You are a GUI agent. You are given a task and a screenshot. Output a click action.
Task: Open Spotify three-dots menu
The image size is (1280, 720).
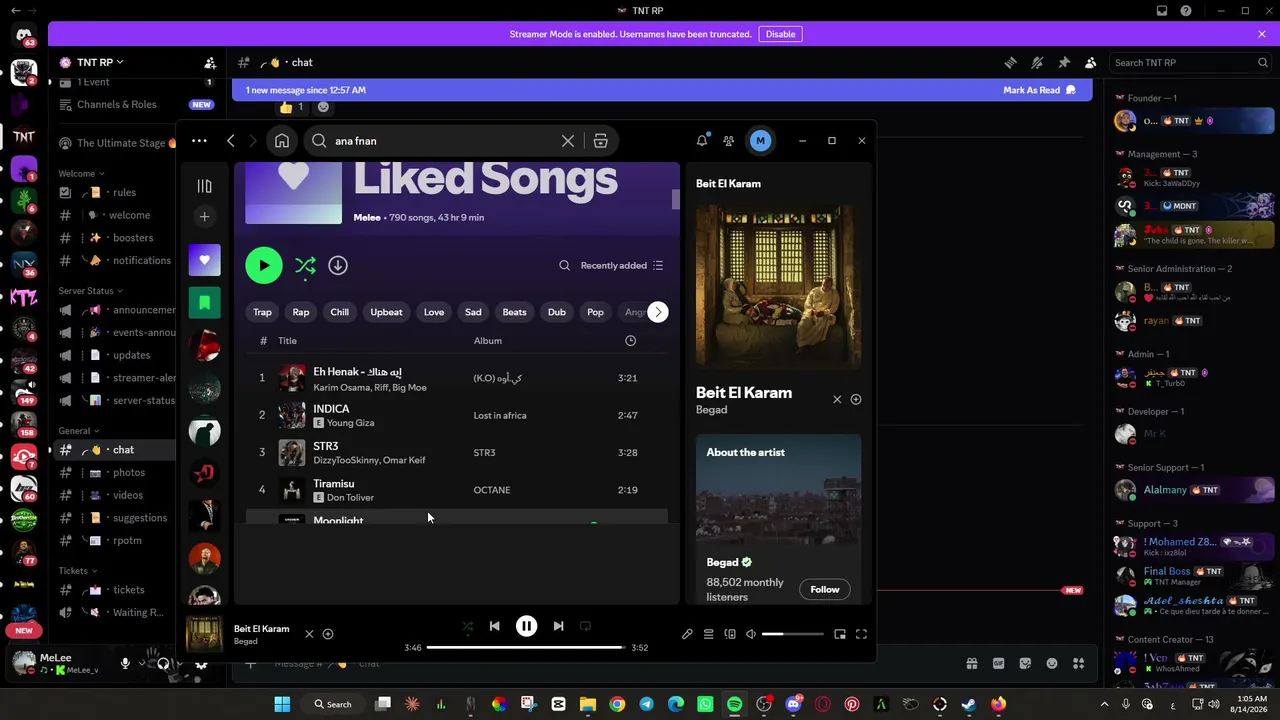click(199, 141)
